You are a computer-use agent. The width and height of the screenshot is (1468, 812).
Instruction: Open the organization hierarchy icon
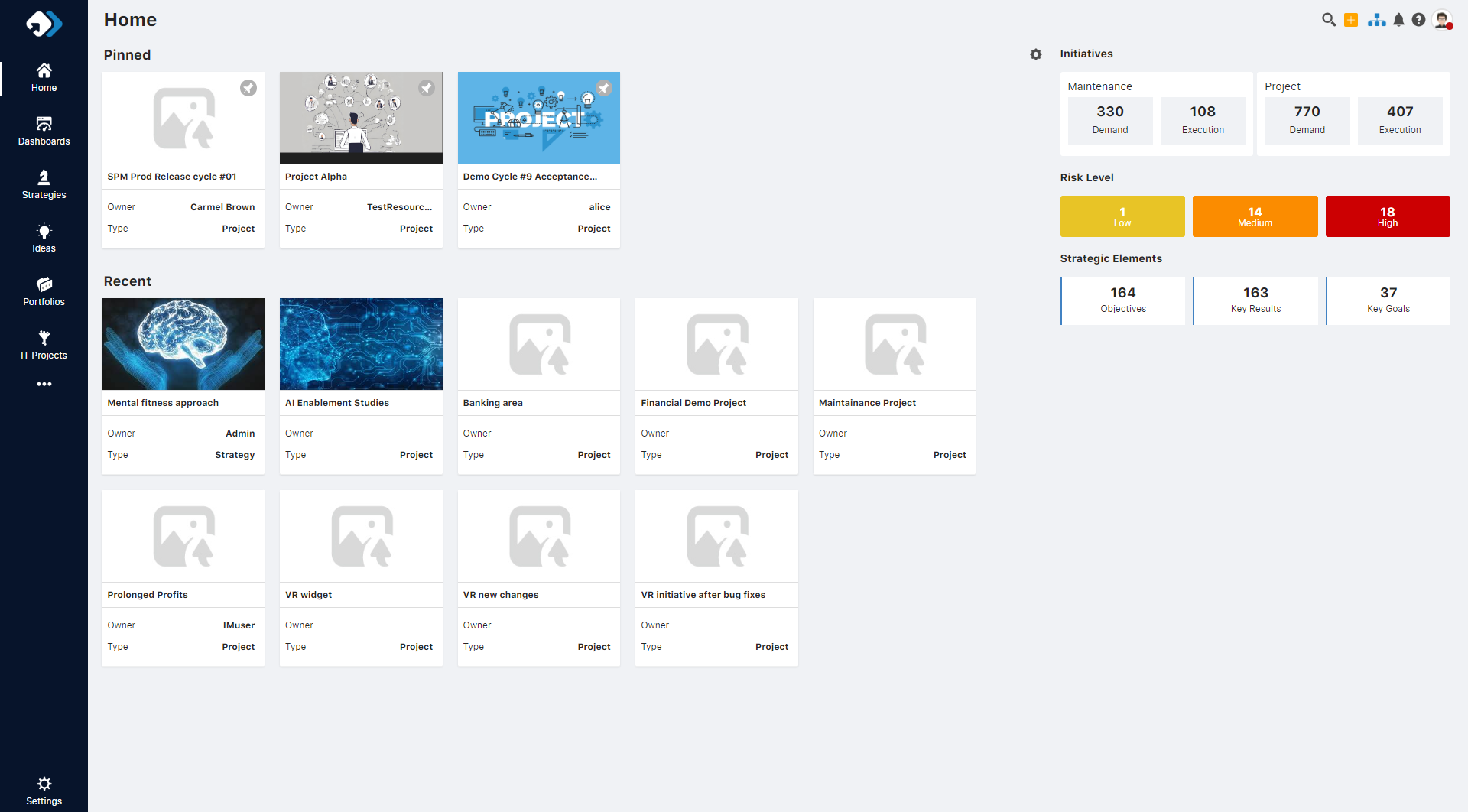coord(1376,20)
